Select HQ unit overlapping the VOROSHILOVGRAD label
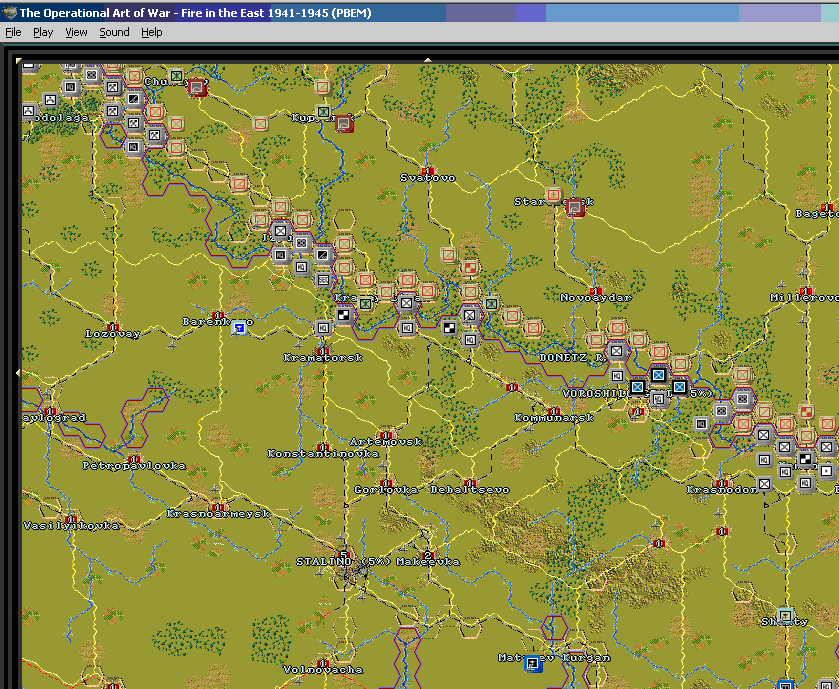Screen dimensions: 839x689 659,399
